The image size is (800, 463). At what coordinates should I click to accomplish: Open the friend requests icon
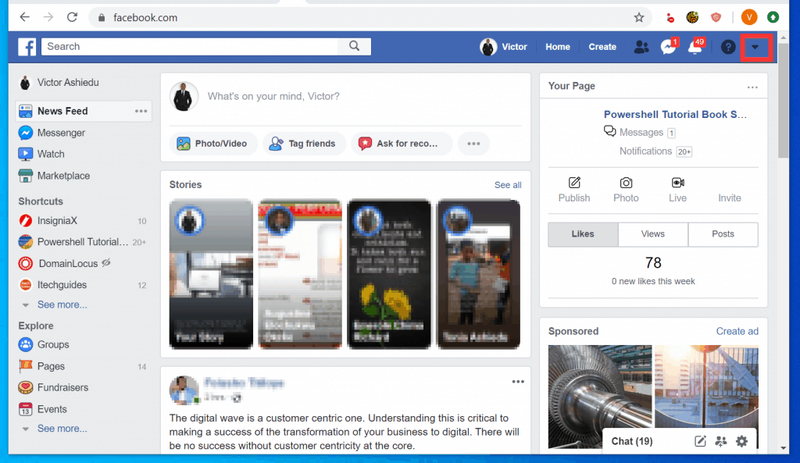click(641, 47)
